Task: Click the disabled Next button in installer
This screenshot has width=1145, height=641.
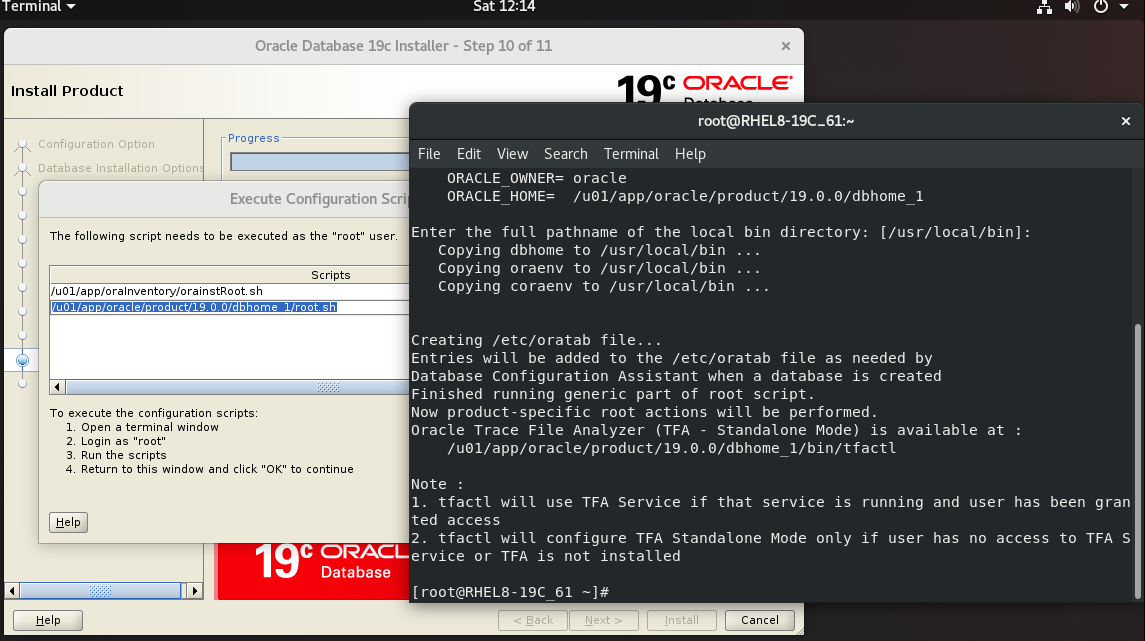Action: [603, 621]
